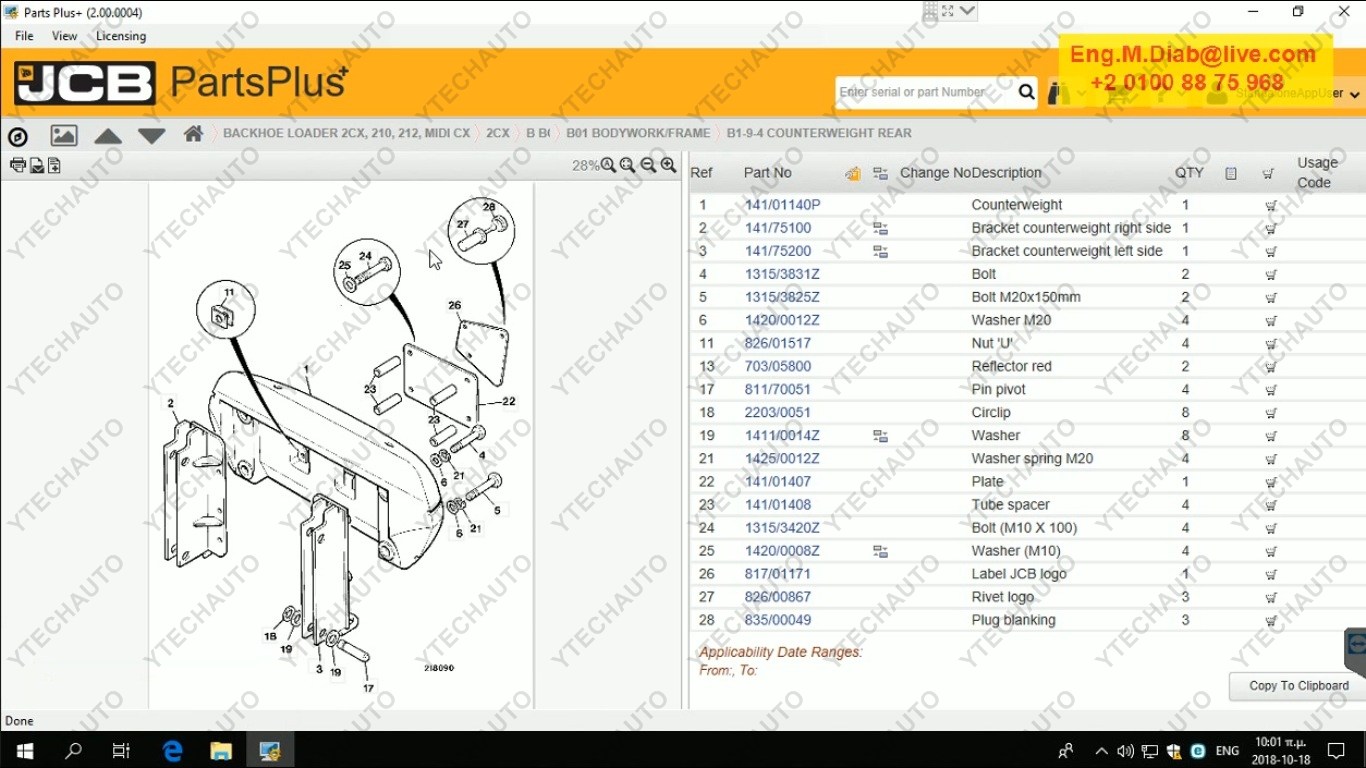Open the View menu

[65, 36]
